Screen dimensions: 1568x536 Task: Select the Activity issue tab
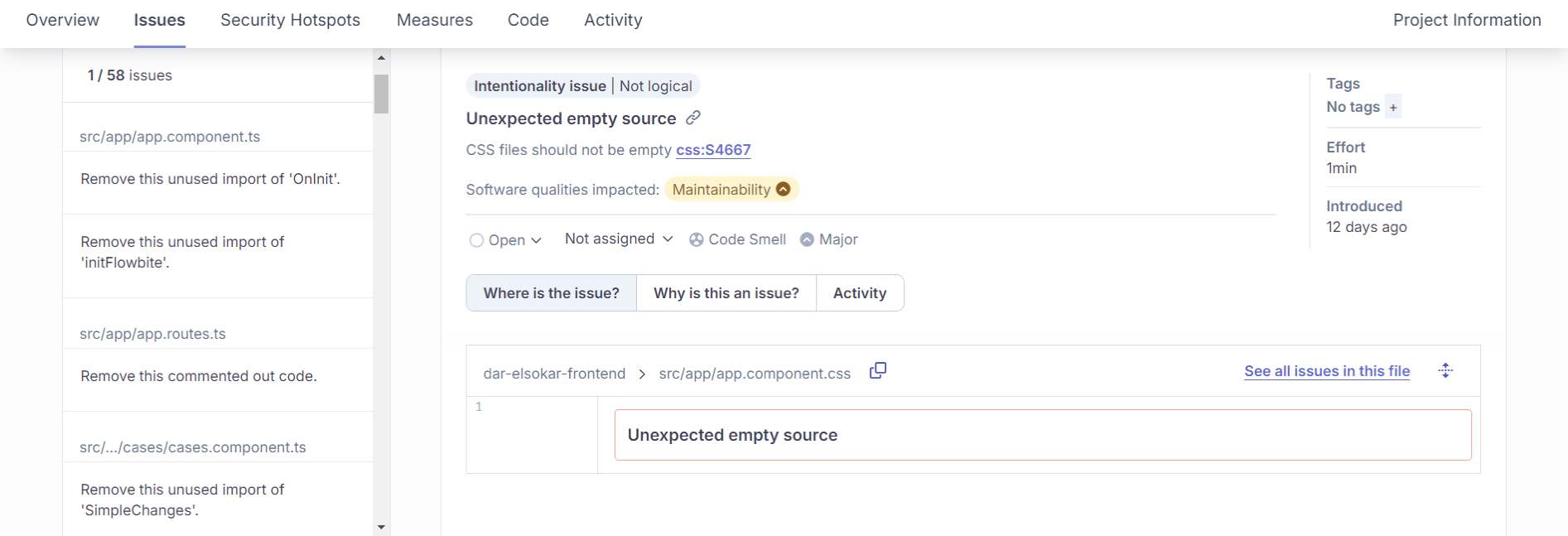tap(859, 293)
